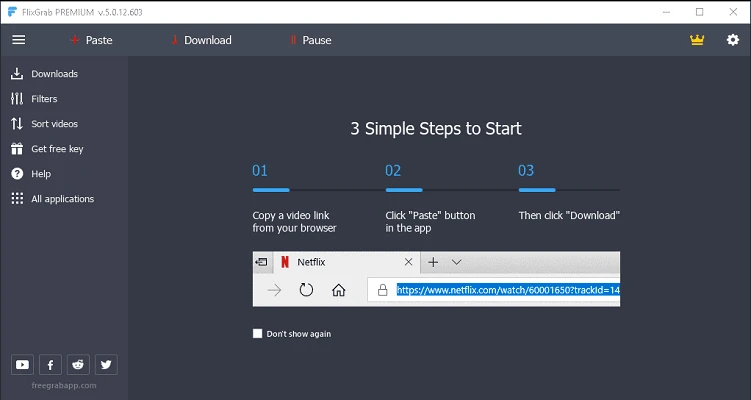This screenshot has width=751, height=400.
Task: Open the Reddit social icon
Action: tap(78, 364)
